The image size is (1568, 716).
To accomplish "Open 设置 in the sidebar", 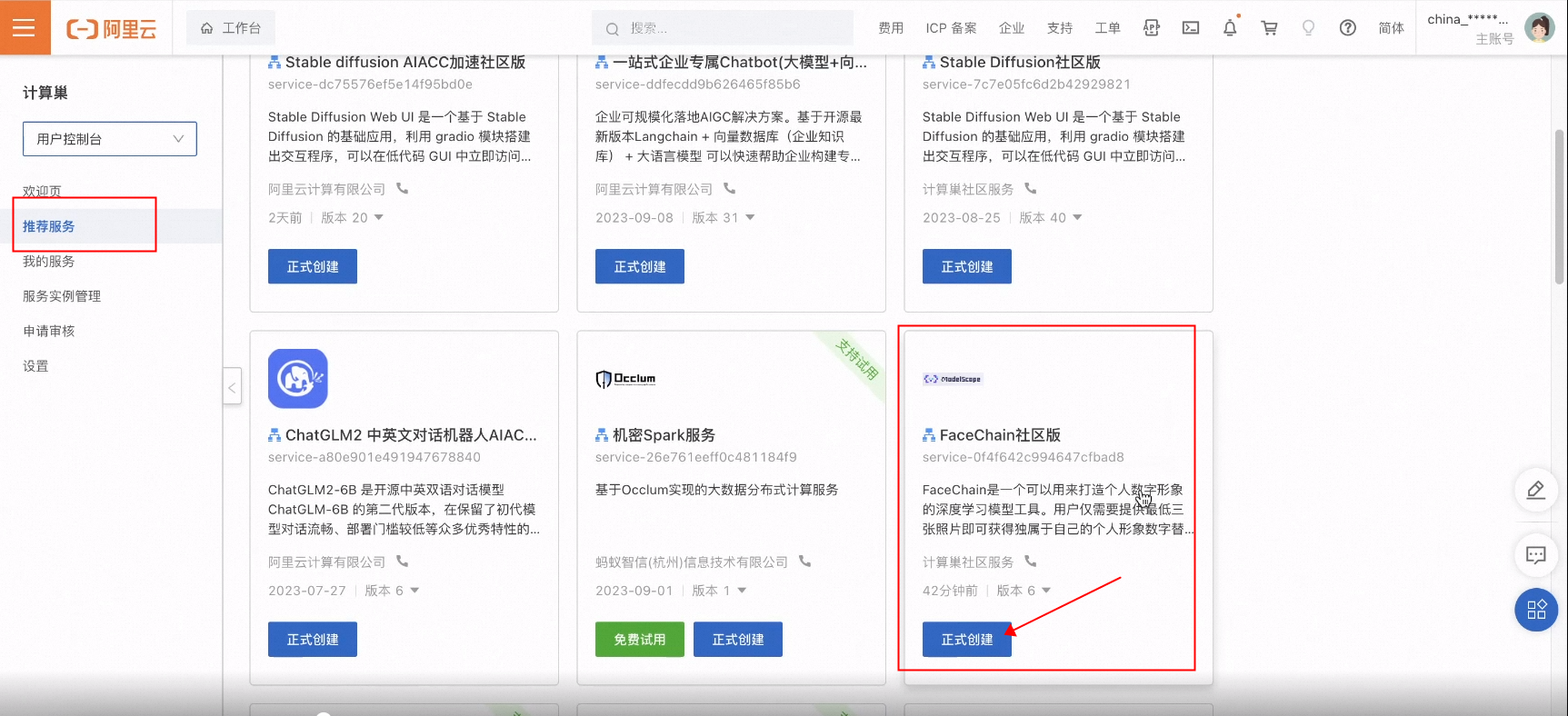I will (35, 366).
